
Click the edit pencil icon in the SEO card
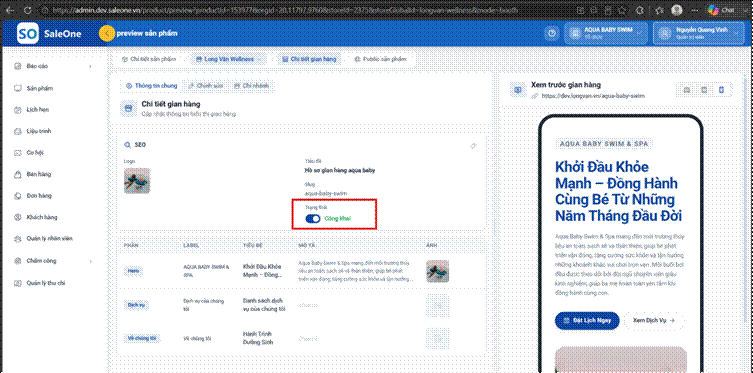point(474,145)
